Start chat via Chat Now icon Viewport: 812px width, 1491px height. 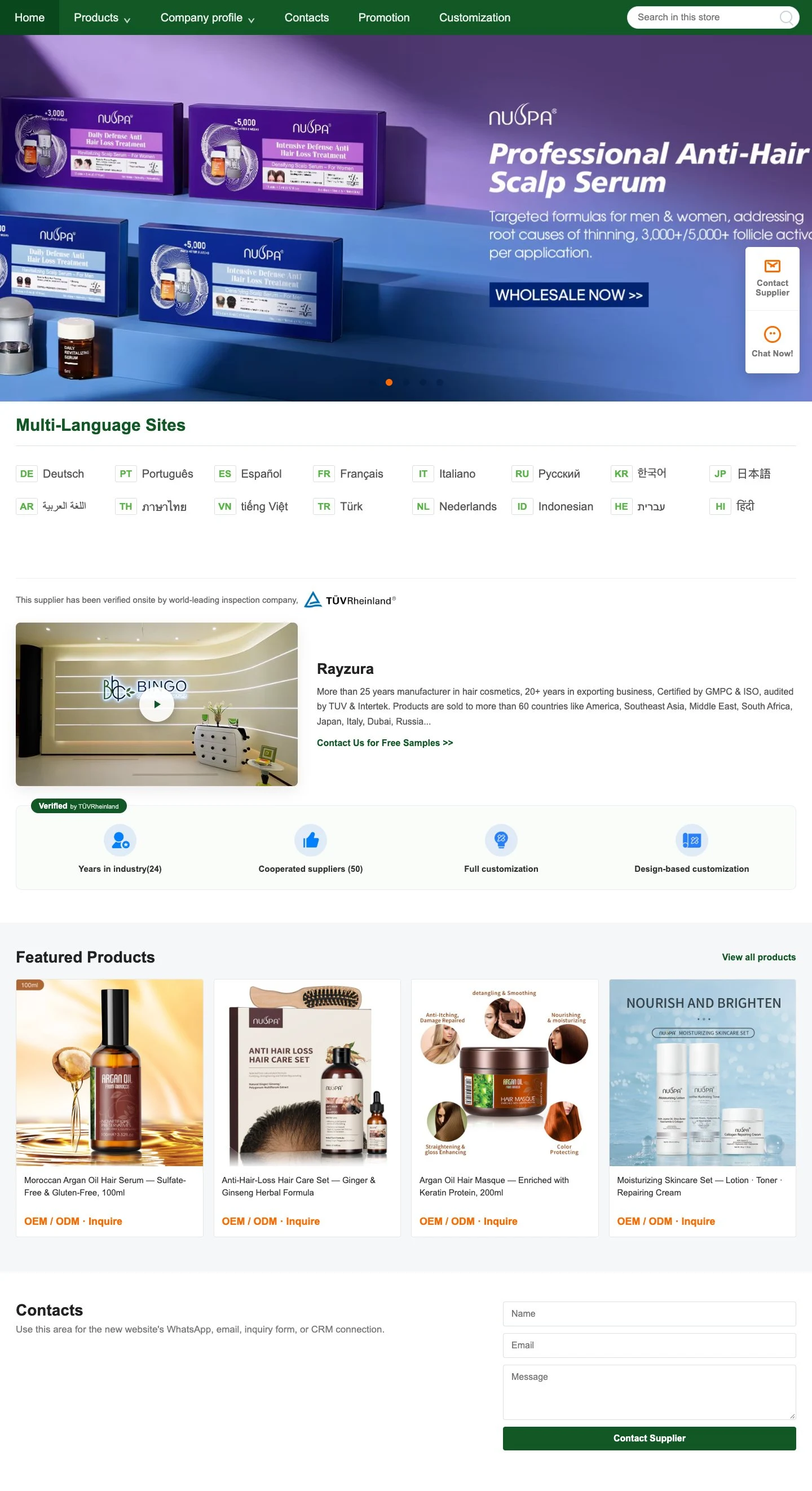(772, 334)
